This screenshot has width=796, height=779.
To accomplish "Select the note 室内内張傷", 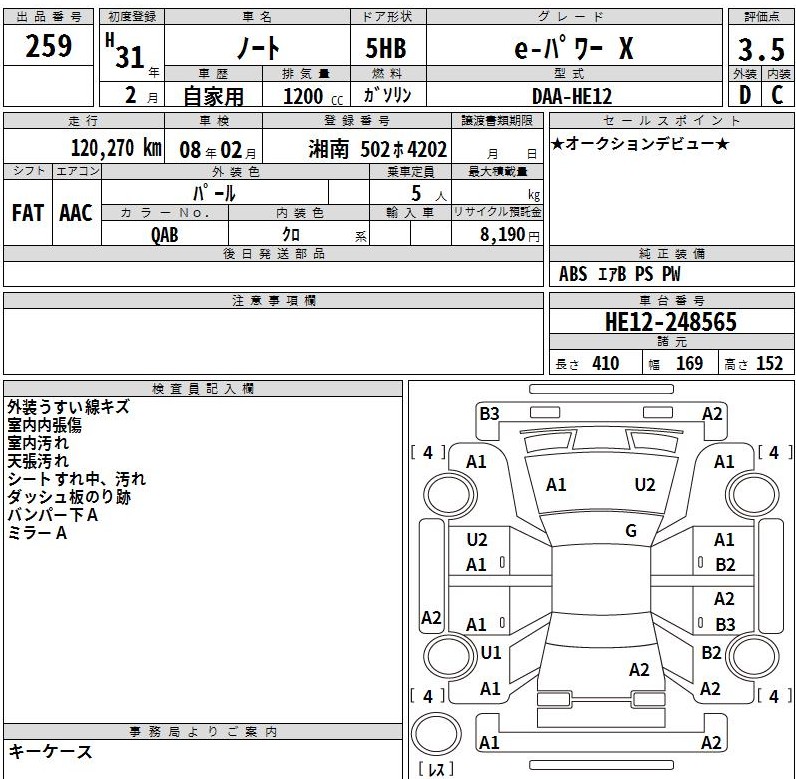I will [x=44, y=425].
